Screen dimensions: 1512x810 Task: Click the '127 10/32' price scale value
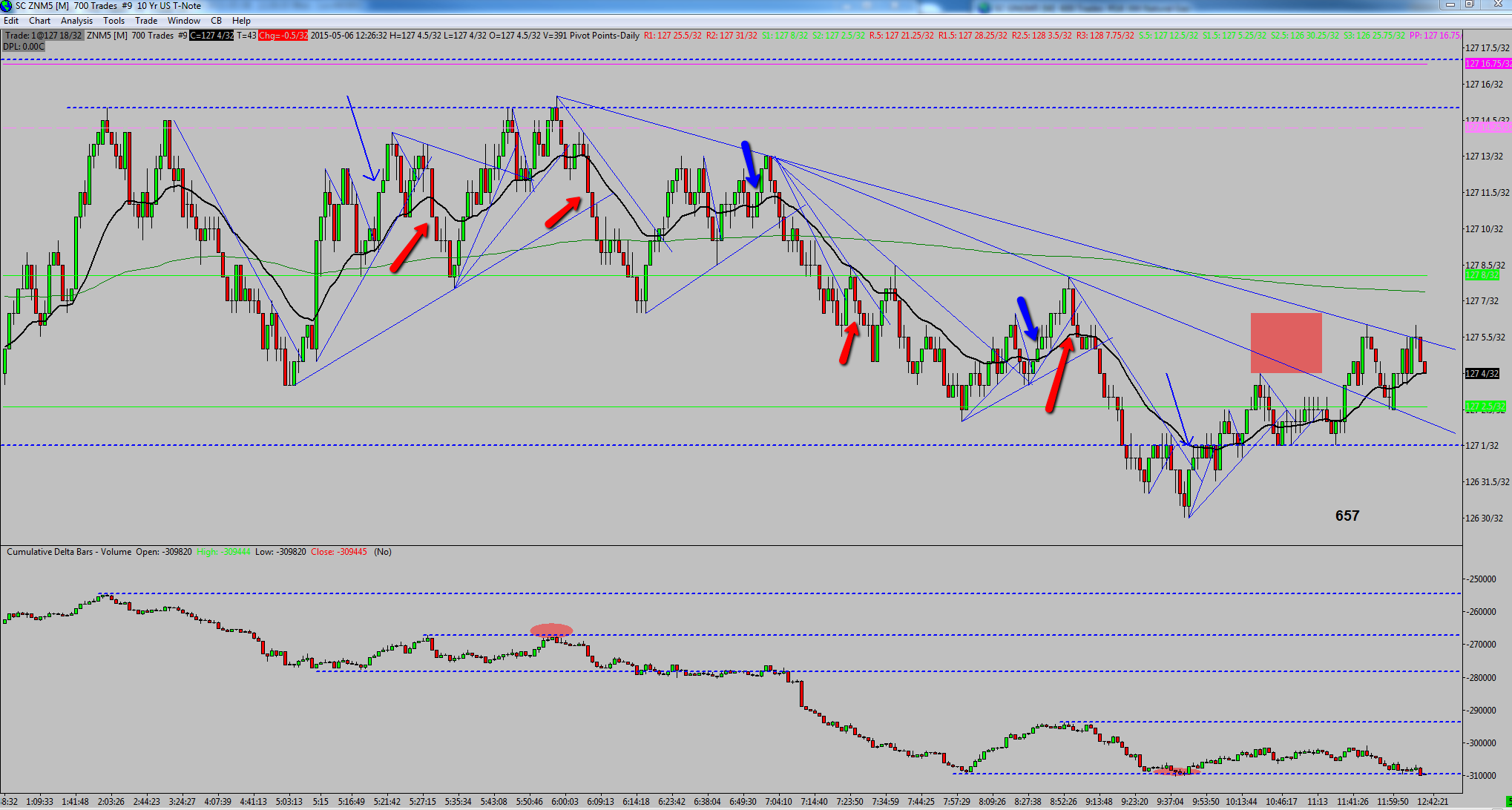click(1484, 229)
